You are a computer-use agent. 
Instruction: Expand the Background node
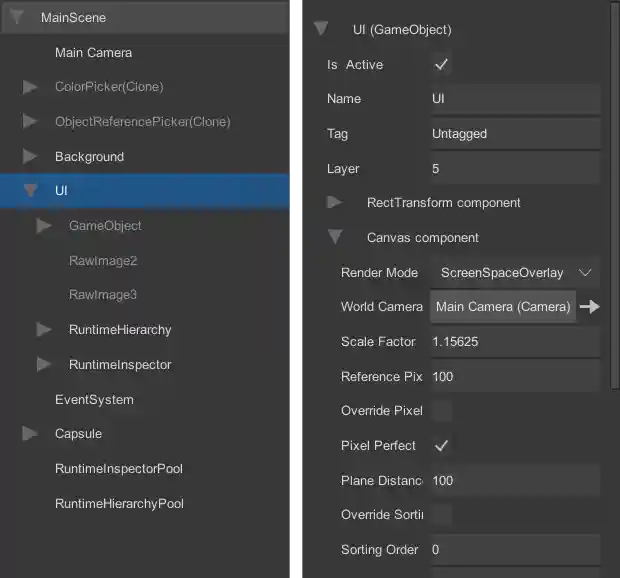(30, 156)
